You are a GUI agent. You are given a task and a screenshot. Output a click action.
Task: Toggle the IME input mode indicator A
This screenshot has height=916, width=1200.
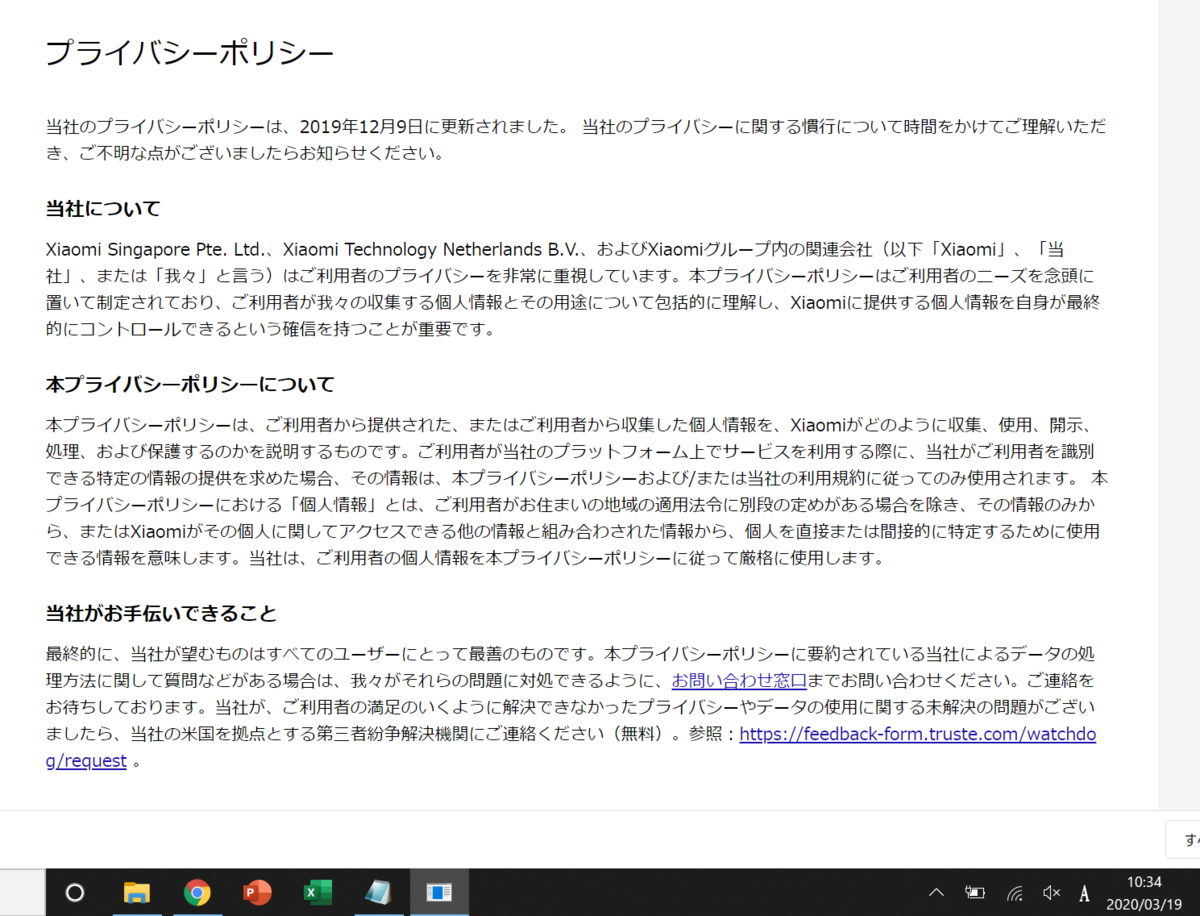pyautogui.click(x=1085, y=893)
